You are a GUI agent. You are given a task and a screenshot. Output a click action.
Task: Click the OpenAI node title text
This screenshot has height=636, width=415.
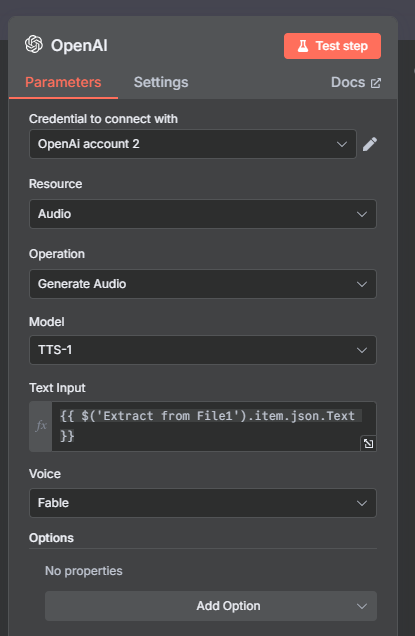click(79, 45)
